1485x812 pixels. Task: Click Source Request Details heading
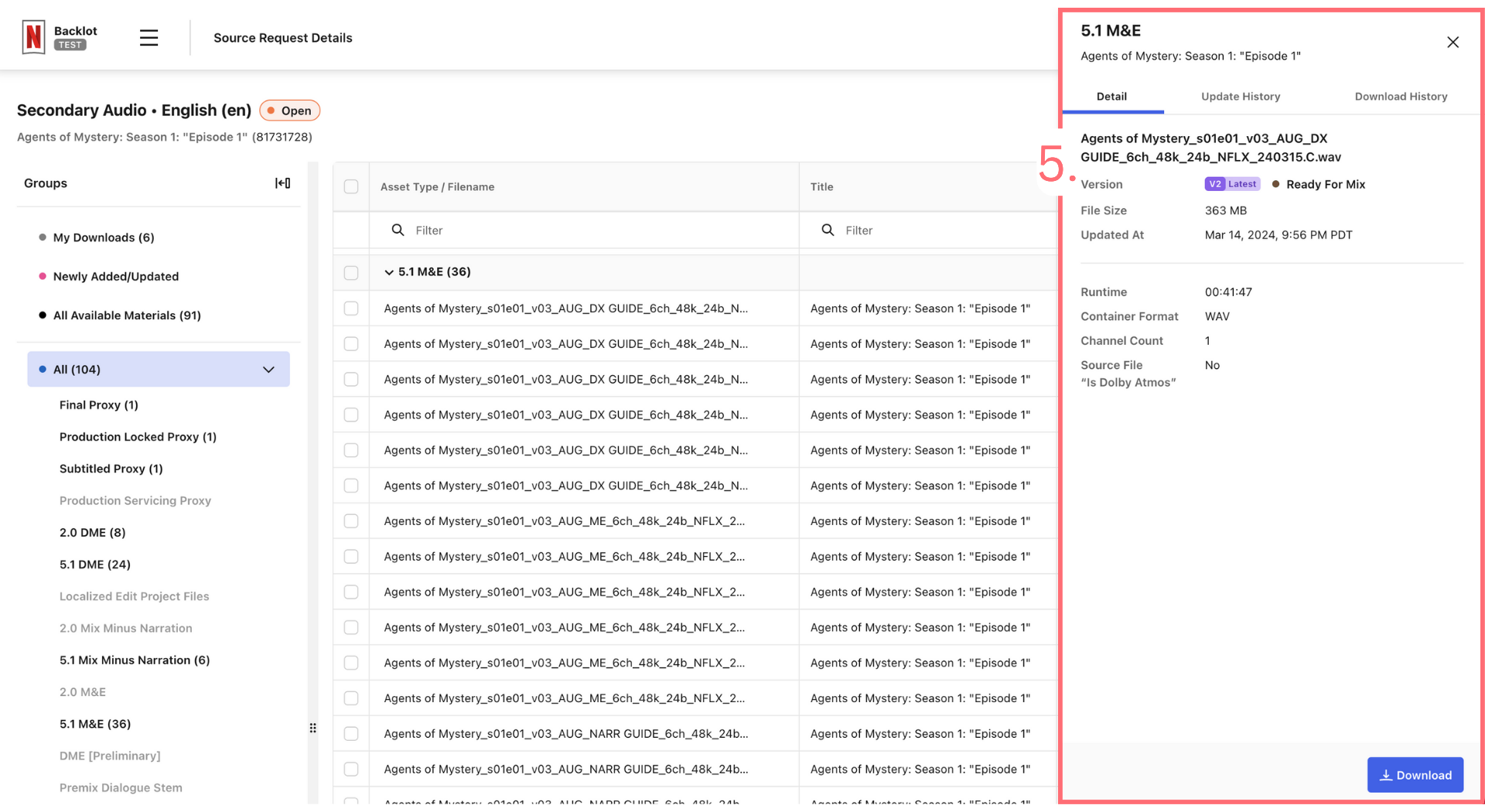pos(283,38)
